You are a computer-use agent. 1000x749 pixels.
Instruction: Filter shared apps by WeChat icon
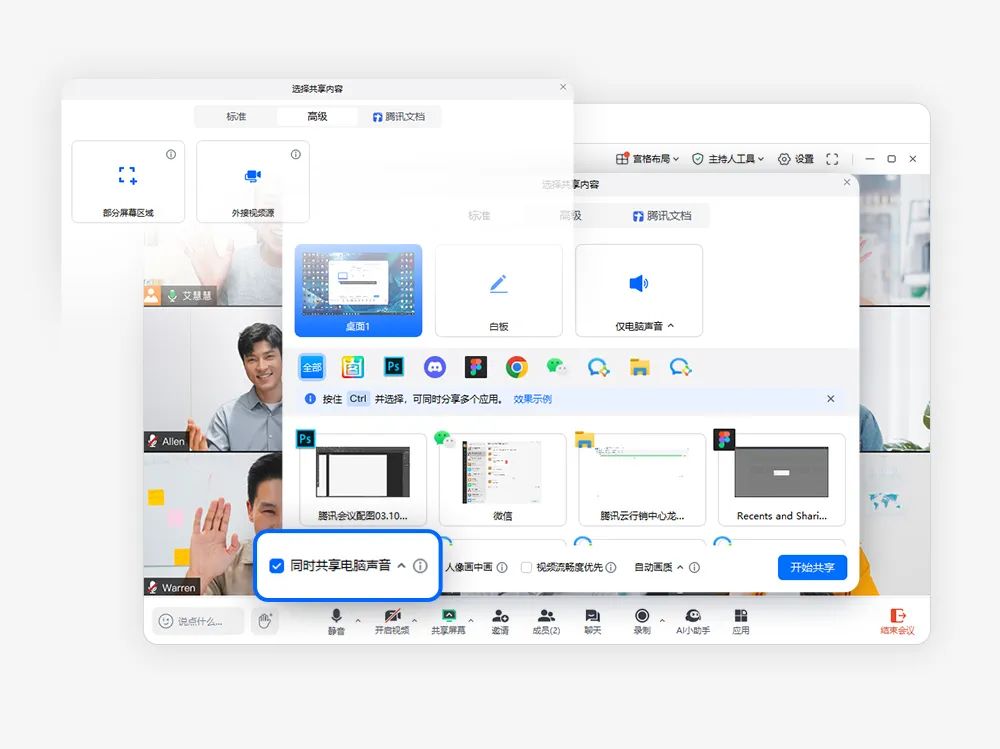pos(557,367)
